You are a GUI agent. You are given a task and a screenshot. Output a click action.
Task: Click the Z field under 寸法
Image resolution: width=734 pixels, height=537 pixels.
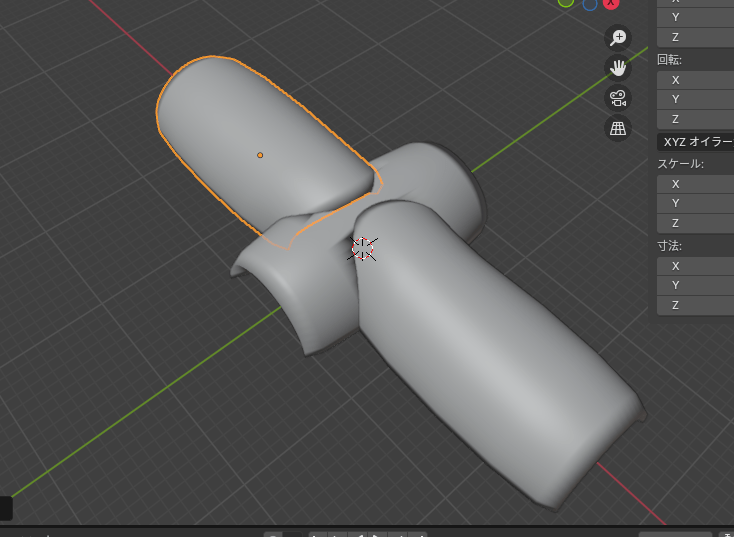[696, 305]
